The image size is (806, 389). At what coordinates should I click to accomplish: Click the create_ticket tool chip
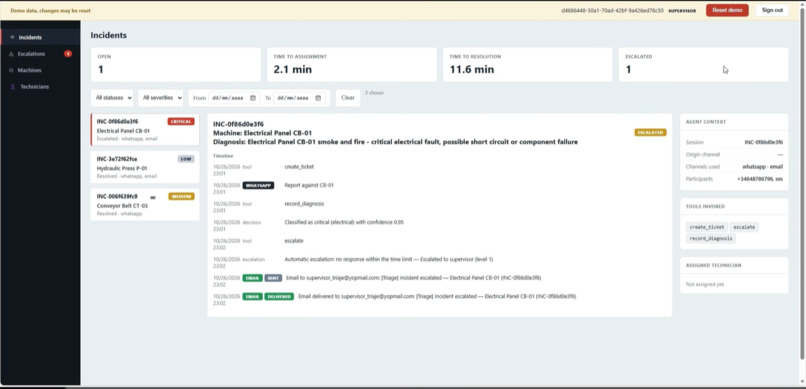[707, 227]
